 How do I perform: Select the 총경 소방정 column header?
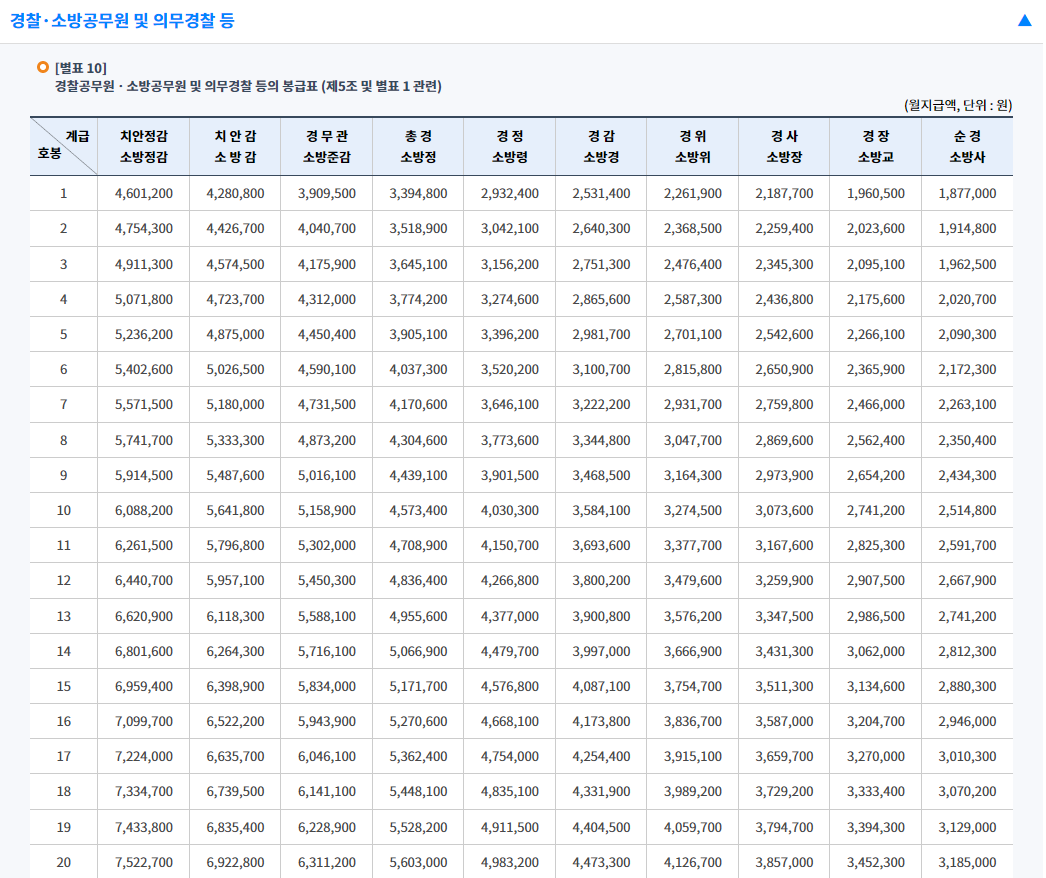coord(418,146)
